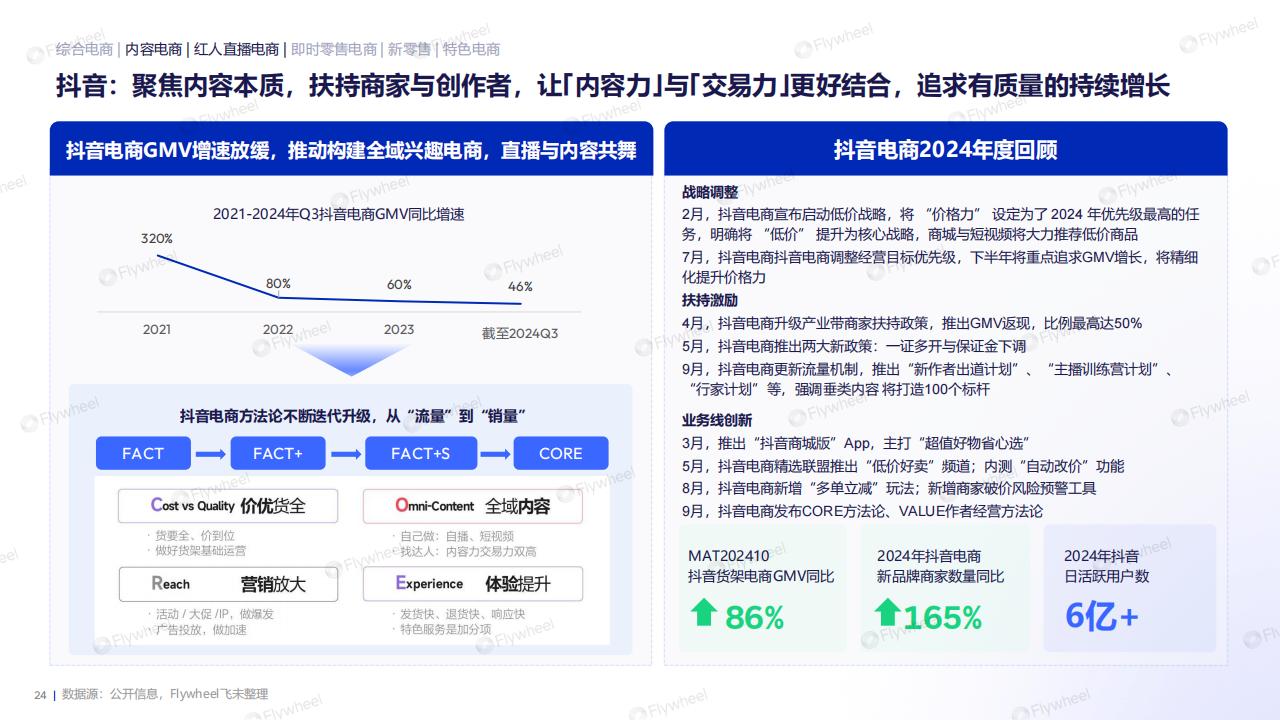Click the line 8月，抖音电商新增“多单立减”玩法
Image resolution: width=1280 pixels, height=720 pixels.
click(889, 488)
